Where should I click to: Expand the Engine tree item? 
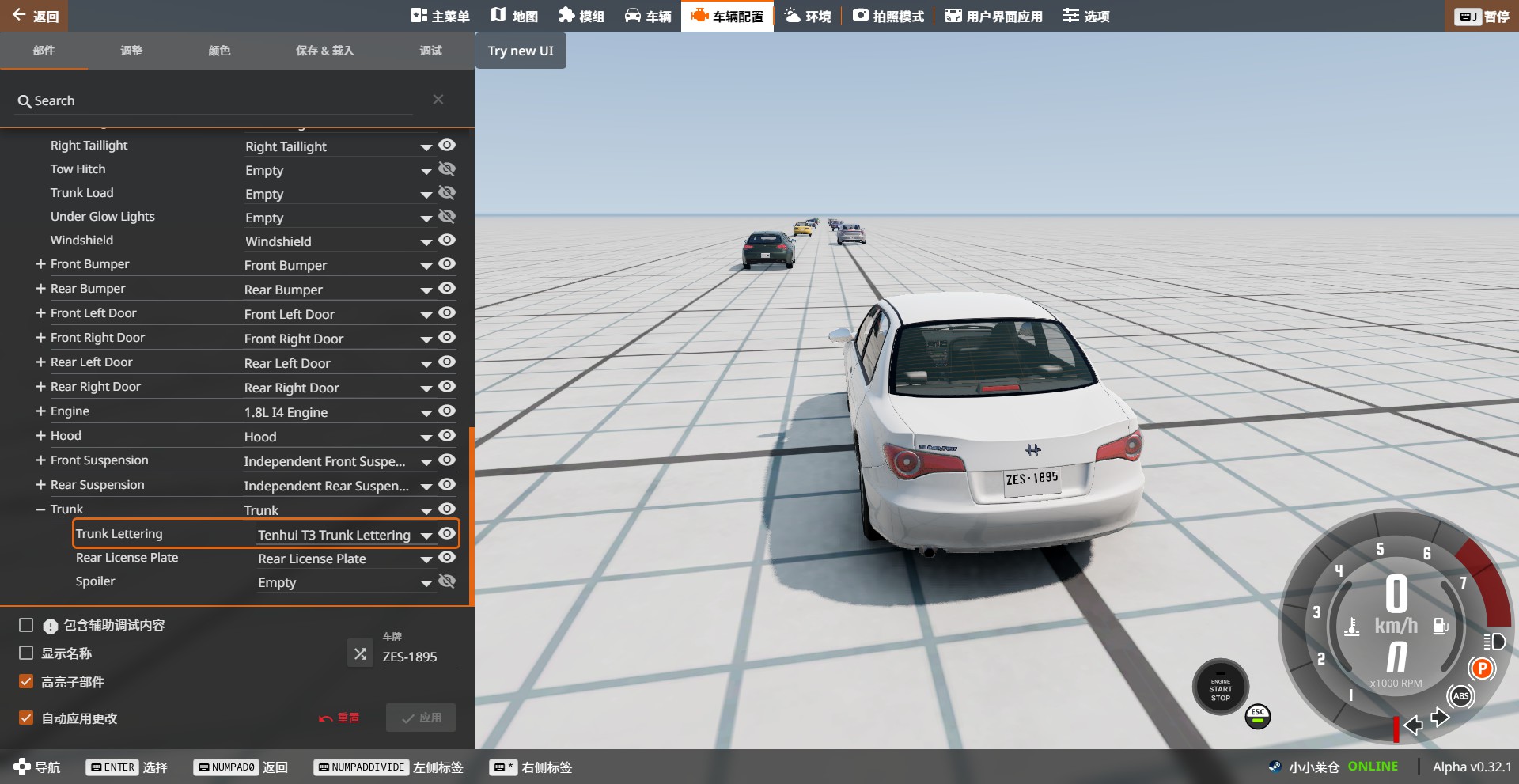(40, 411)
